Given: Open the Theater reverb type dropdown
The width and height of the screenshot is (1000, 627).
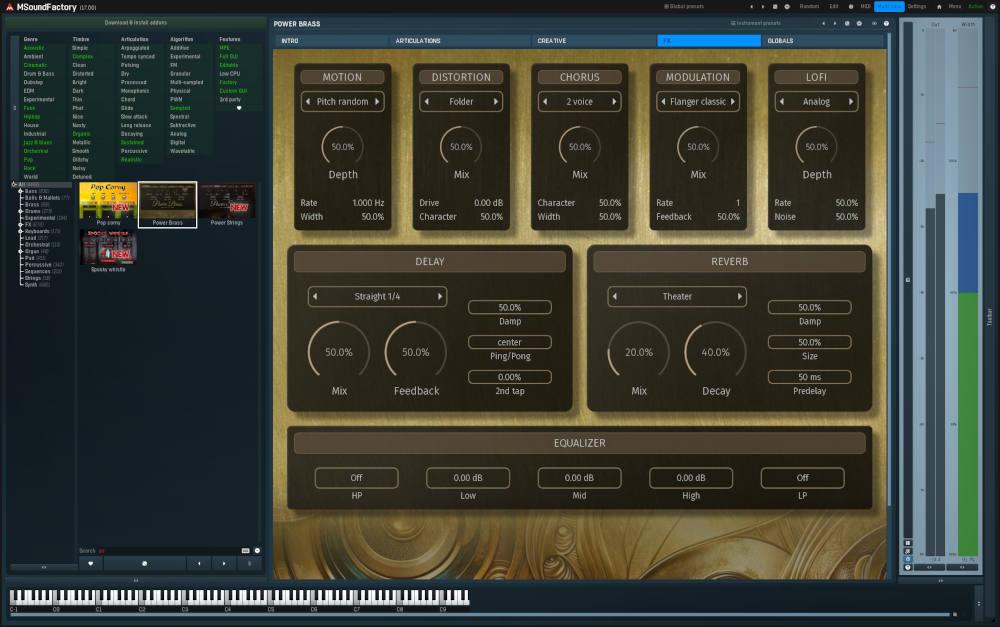Looking at the screenshot, I should tap(676, 296).
